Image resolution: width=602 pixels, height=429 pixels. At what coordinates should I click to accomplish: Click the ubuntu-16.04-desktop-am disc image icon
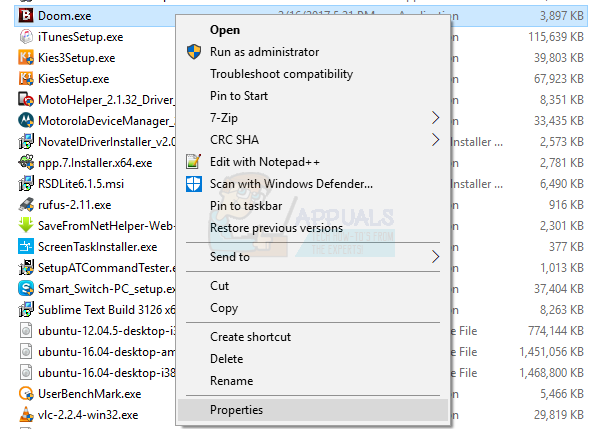coord(26,351)
